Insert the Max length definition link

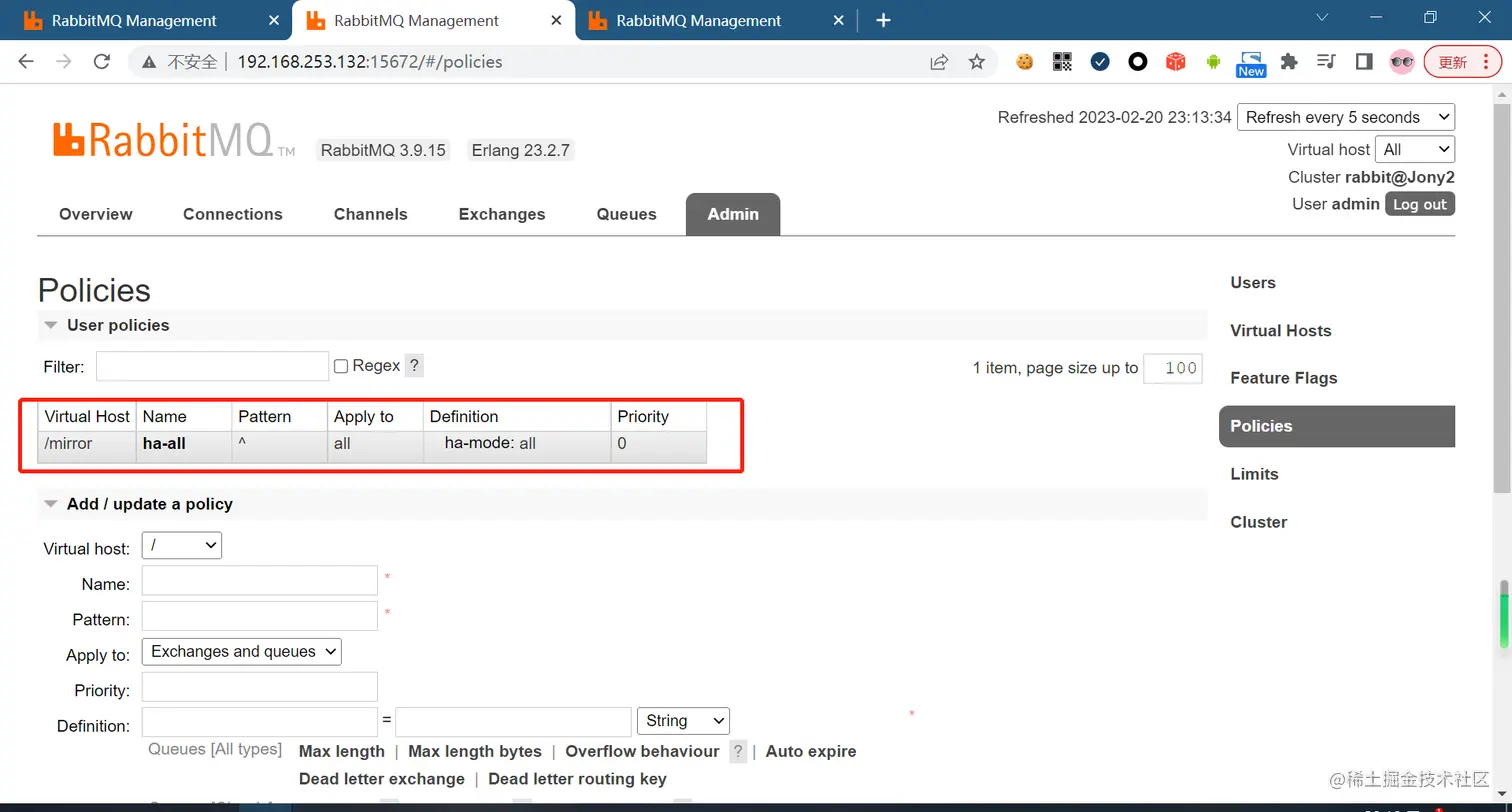[342, 752]
